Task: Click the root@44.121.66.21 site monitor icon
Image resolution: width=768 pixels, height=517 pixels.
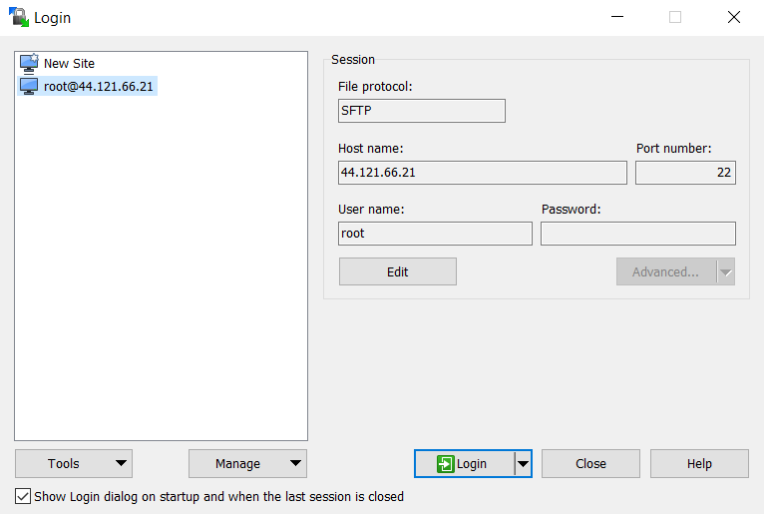Action: pyautogui.click(x=29, y=86)
